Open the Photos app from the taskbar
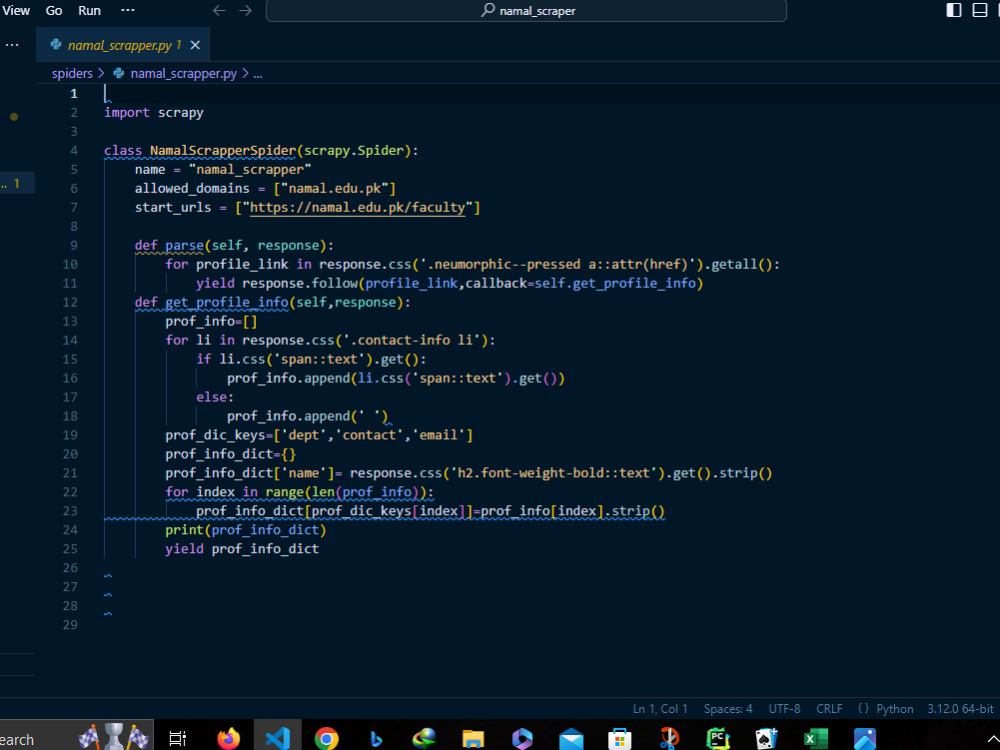The image size is (1000, 750). (x=864, y=739)
